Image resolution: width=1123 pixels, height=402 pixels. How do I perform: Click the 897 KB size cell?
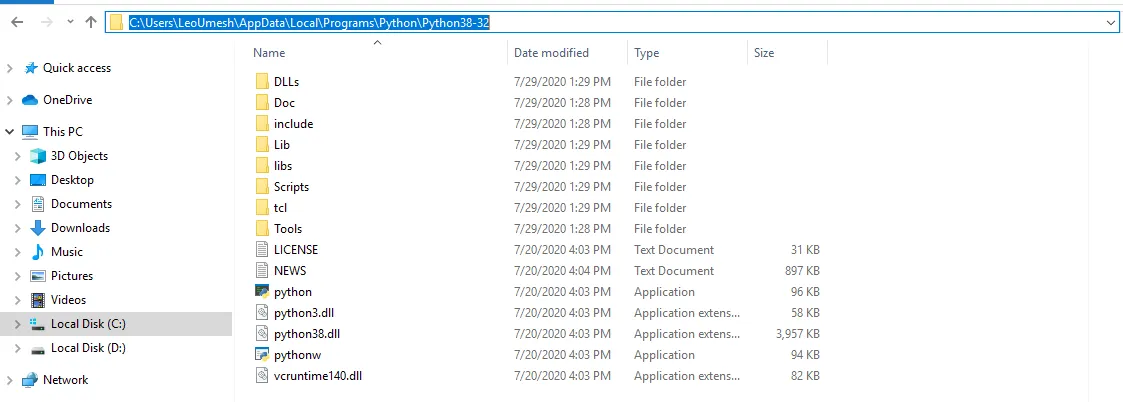(x=802, y=271)
